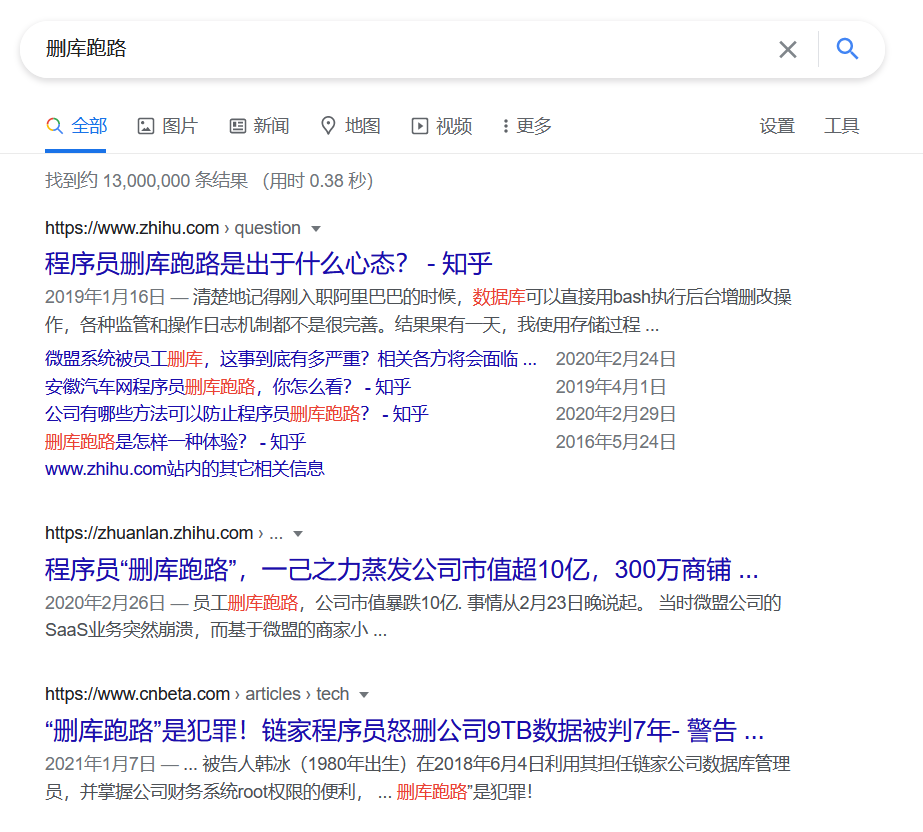This screenshot has width=923, height=832.
Task: Expand the arrow after cnbeta.com articles tech breadcrumb
Action: pyautogui.click(x=364, y=693)
